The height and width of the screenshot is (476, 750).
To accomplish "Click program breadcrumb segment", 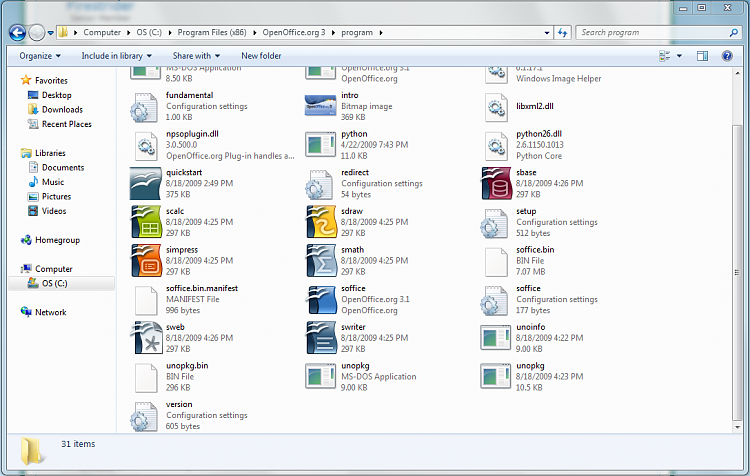I will (357, 33).
